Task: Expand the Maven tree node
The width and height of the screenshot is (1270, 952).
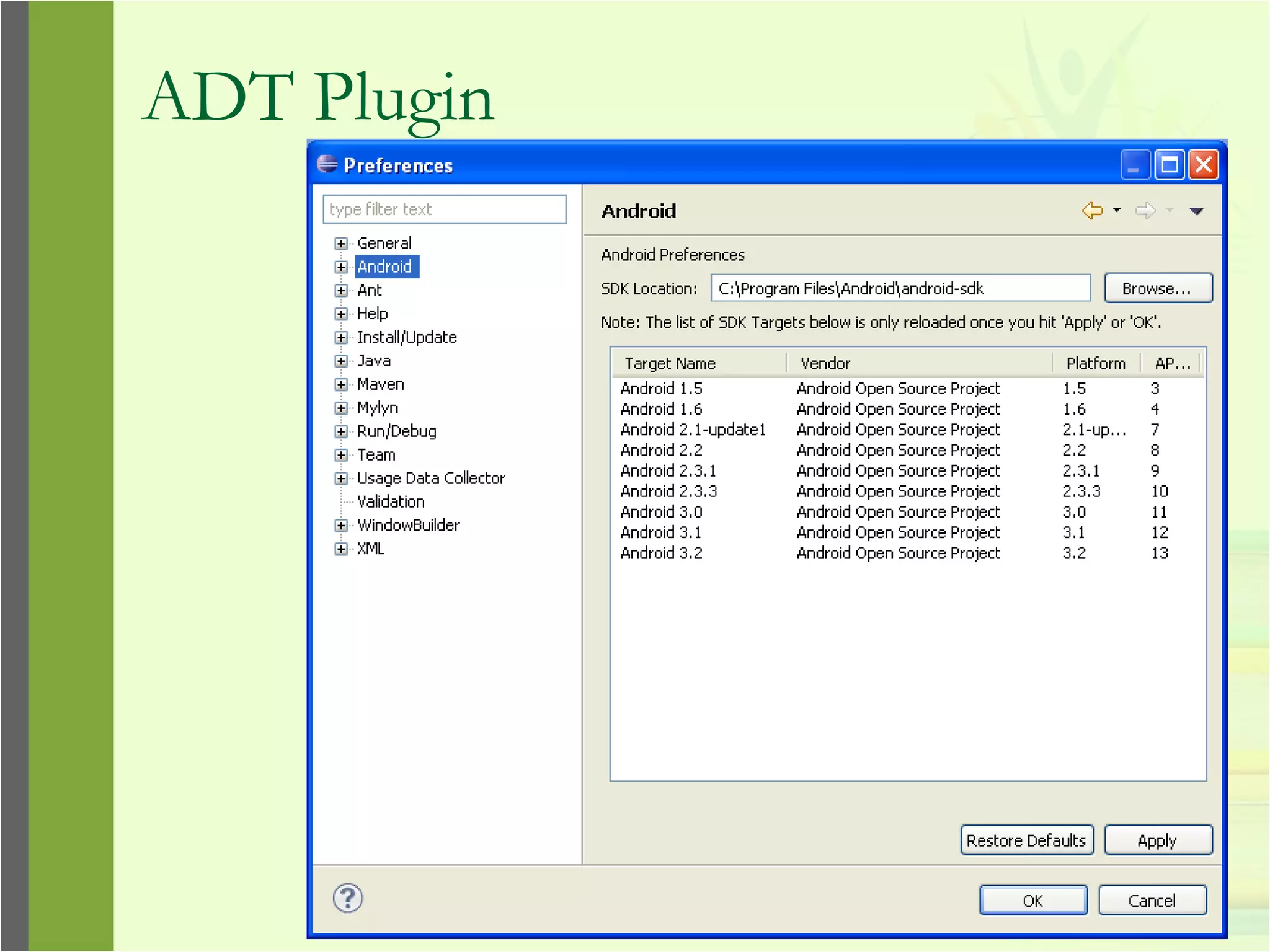Action: [340, 385]
